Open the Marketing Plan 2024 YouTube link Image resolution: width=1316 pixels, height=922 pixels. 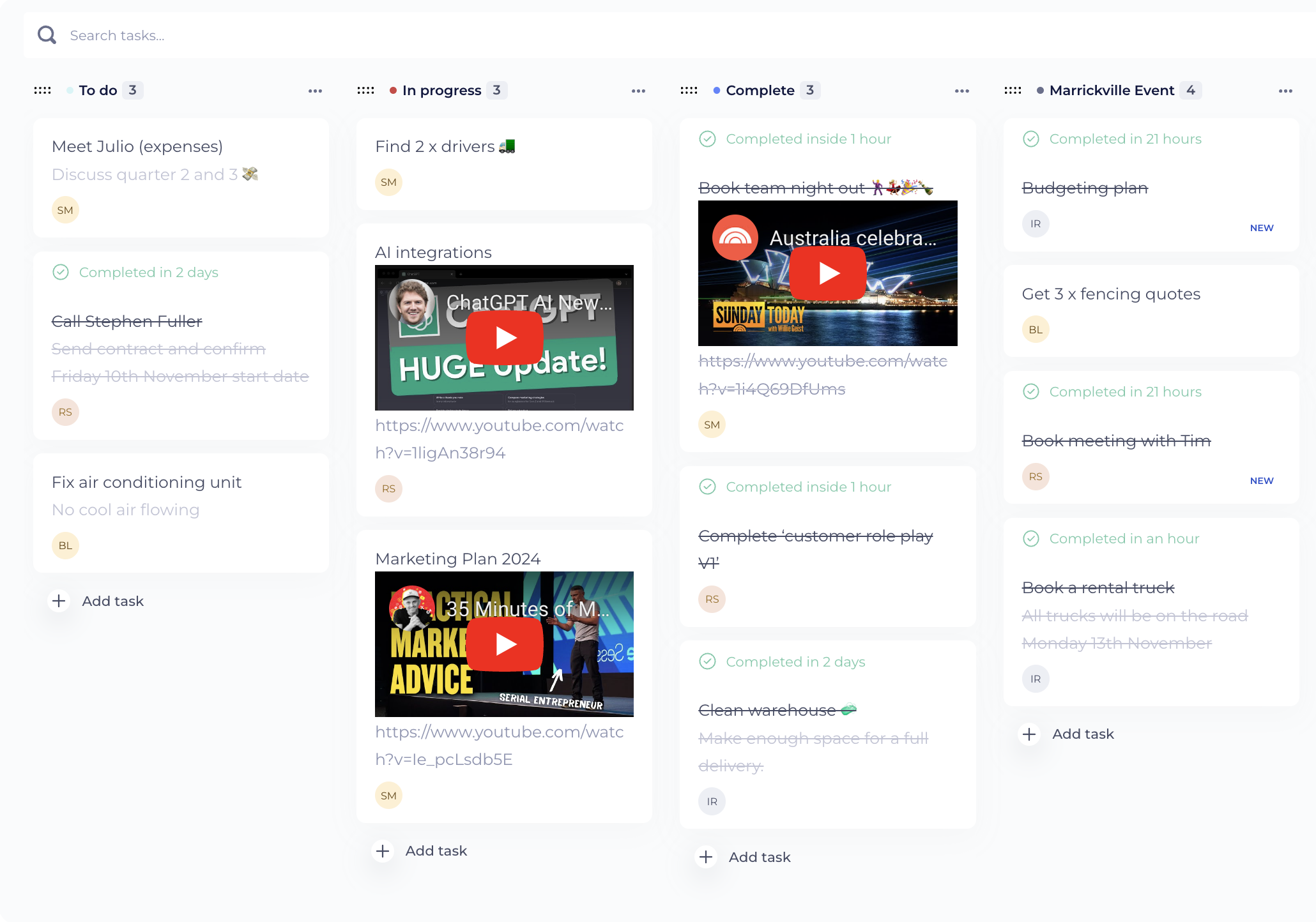pos(500,745)
